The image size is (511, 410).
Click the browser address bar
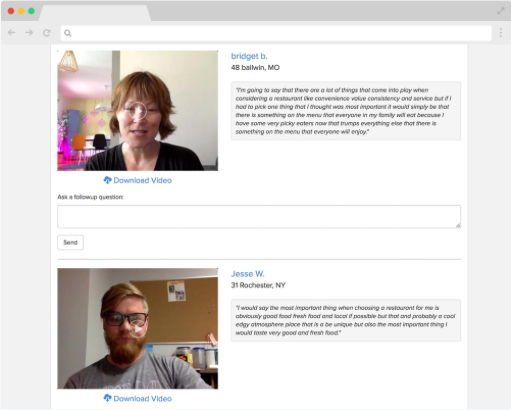tap(276, 33)
